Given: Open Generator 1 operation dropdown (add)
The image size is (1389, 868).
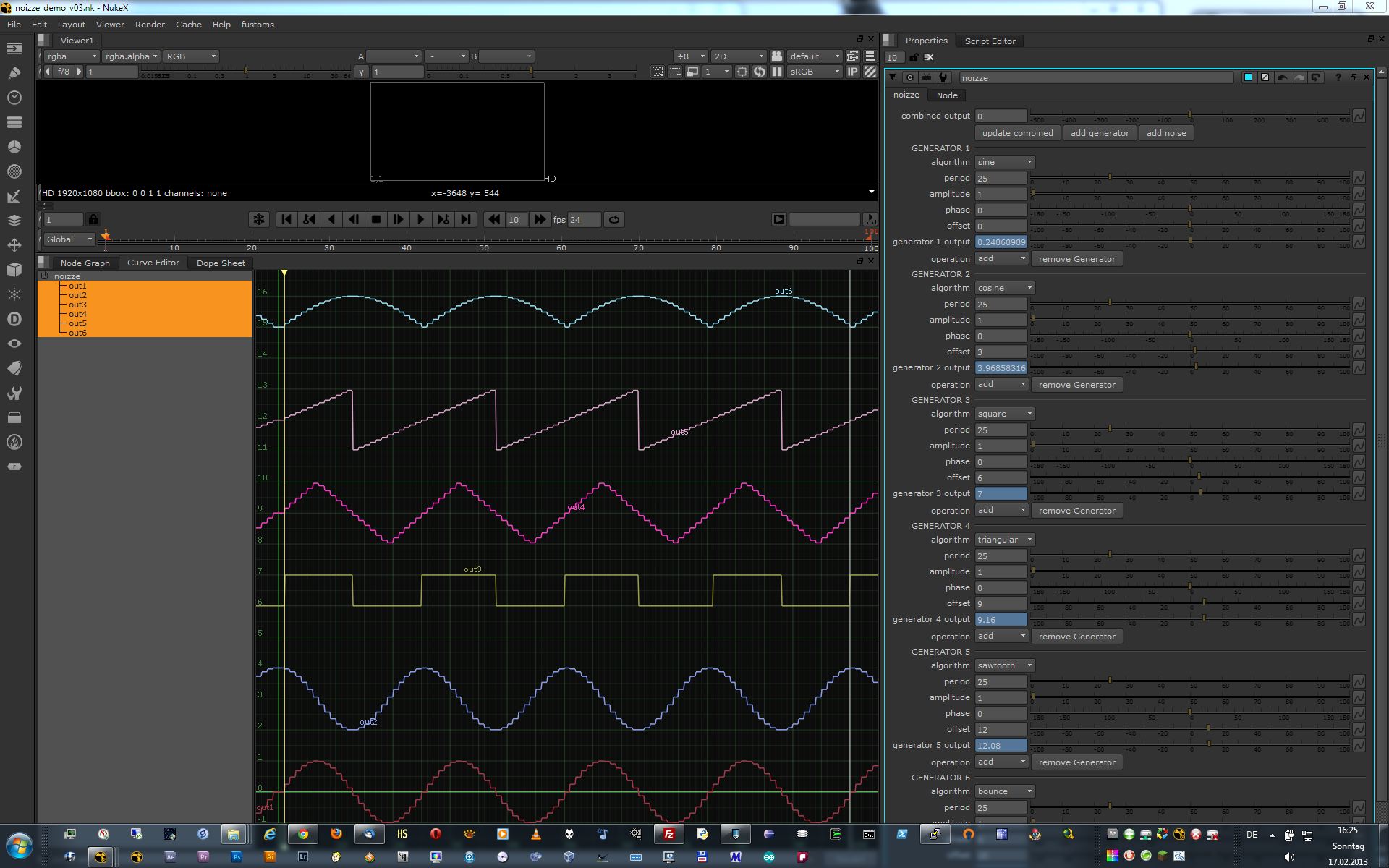Looking at the screenshot, I should pyautogui.click(x=1001, y=258).
